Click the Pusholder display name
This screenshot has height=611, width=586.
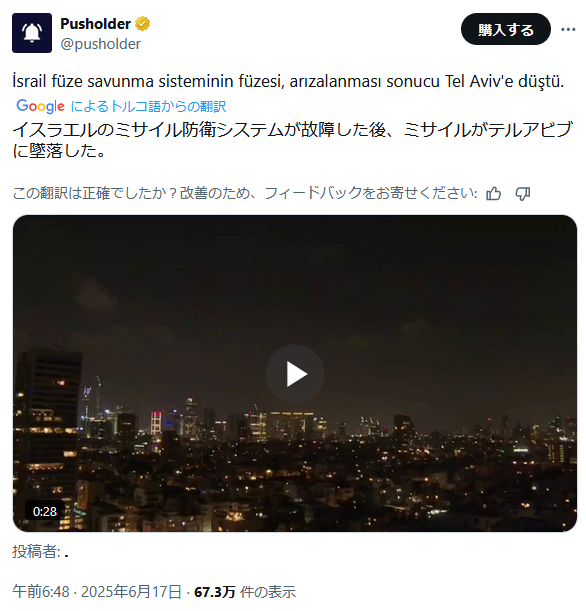click(x=95, y=24)
